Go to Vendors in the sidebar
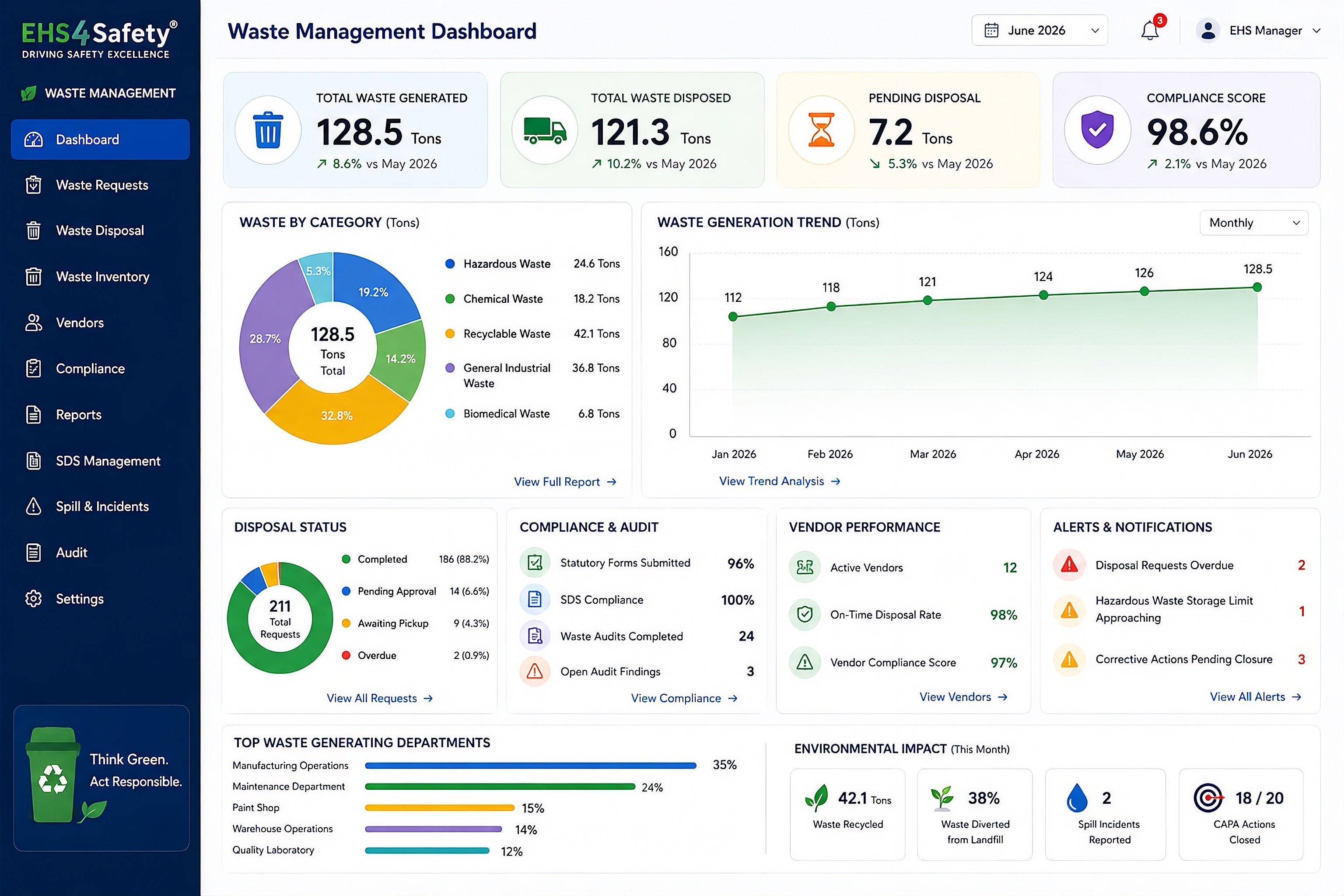Image resolution: width=1344 pixels, height=896 pixels. [x=100, y=323]
